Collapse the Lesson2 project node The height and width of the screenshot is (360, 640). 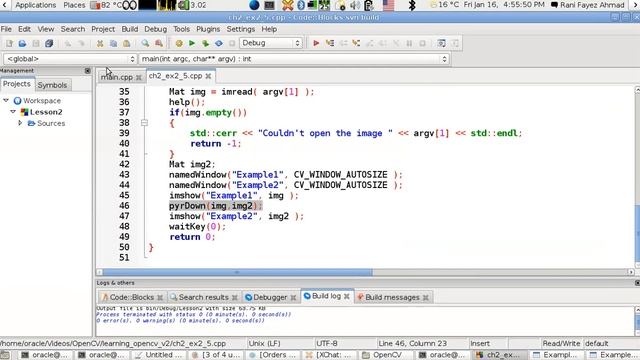tap(13, 111)
